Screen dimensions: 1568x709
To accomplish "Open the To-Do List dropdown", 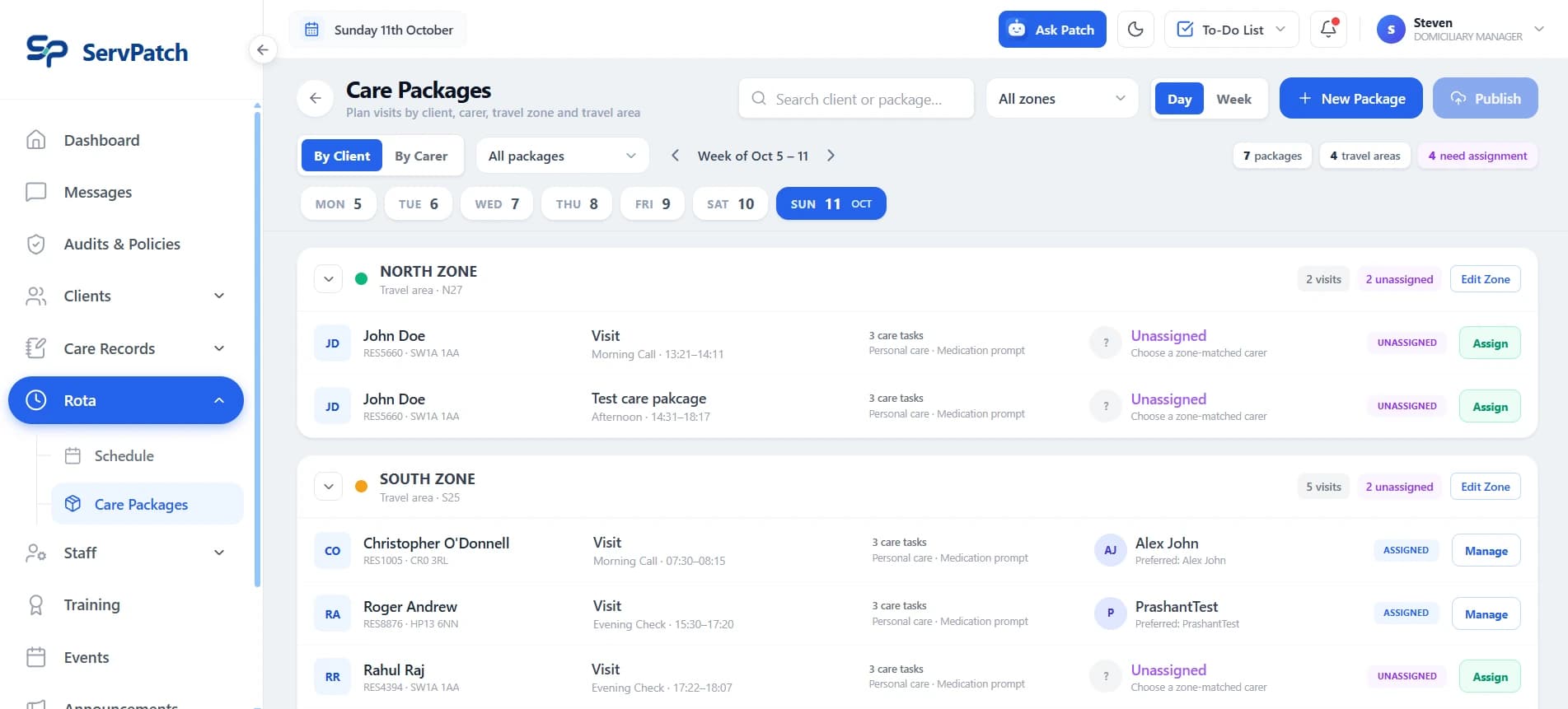I will (x=1232, y=30).
